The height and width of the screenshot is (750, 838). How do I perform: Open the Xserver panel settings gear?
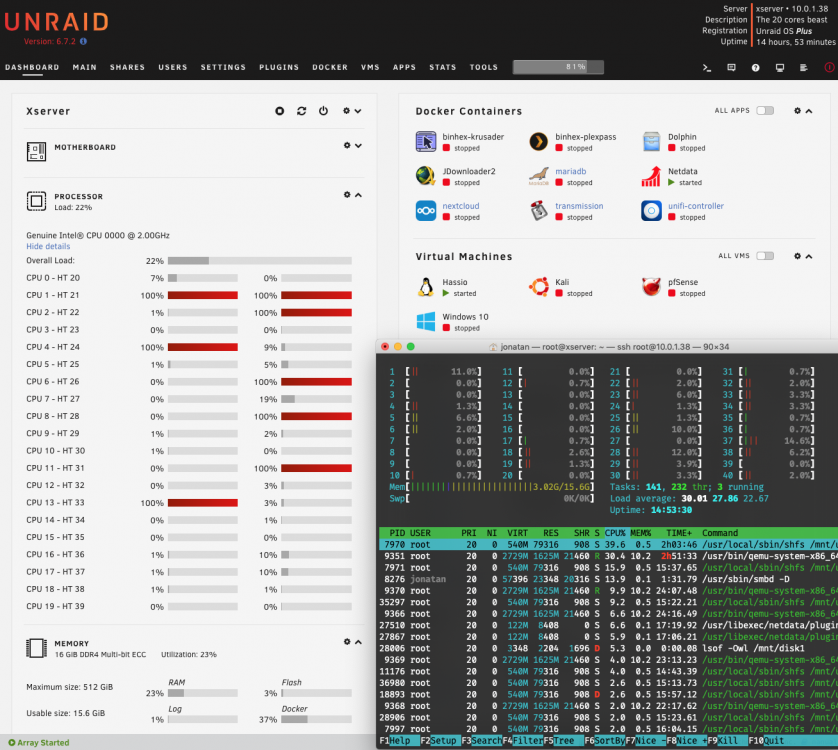(x=346, y=111)
